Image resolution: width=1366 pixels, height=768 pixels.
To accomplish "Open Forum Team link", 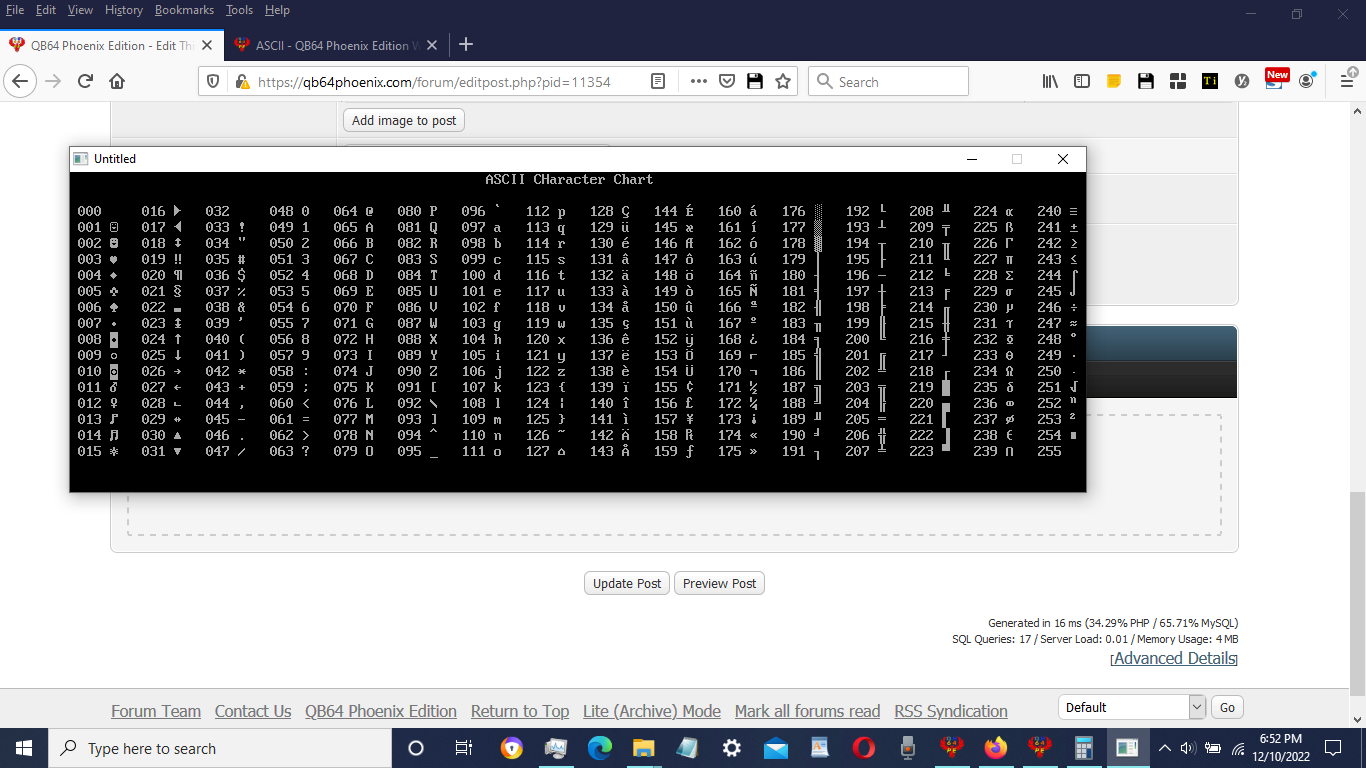I will click(156, 711).
